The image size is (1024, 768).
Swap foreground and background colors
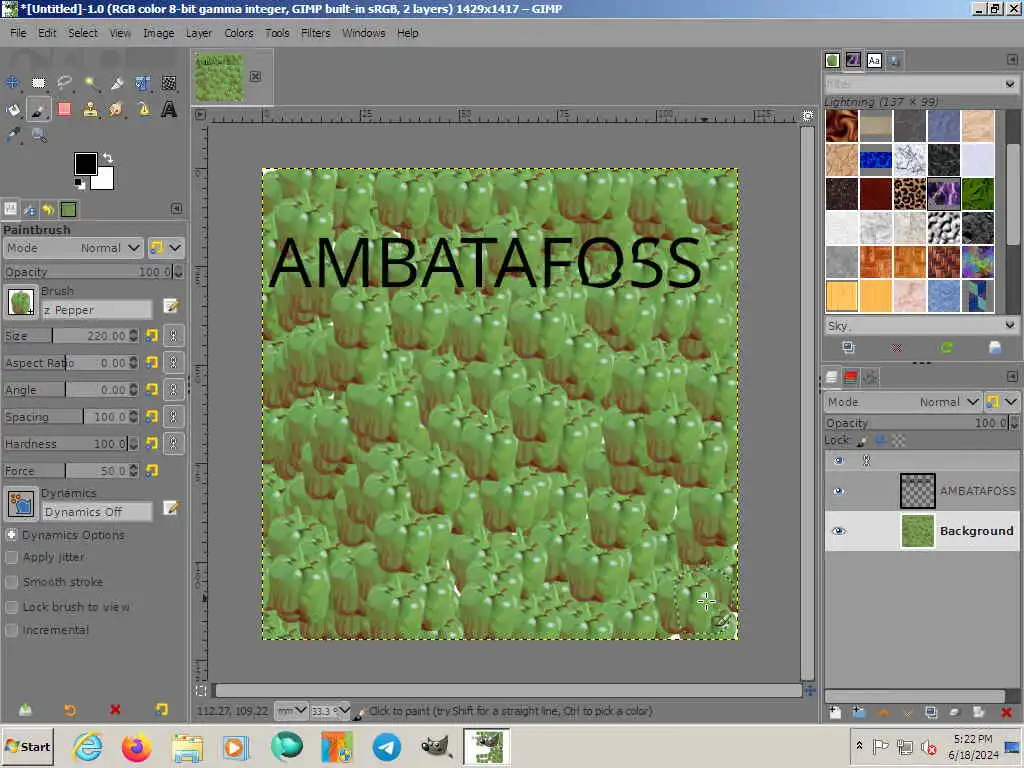click(108, 157)
